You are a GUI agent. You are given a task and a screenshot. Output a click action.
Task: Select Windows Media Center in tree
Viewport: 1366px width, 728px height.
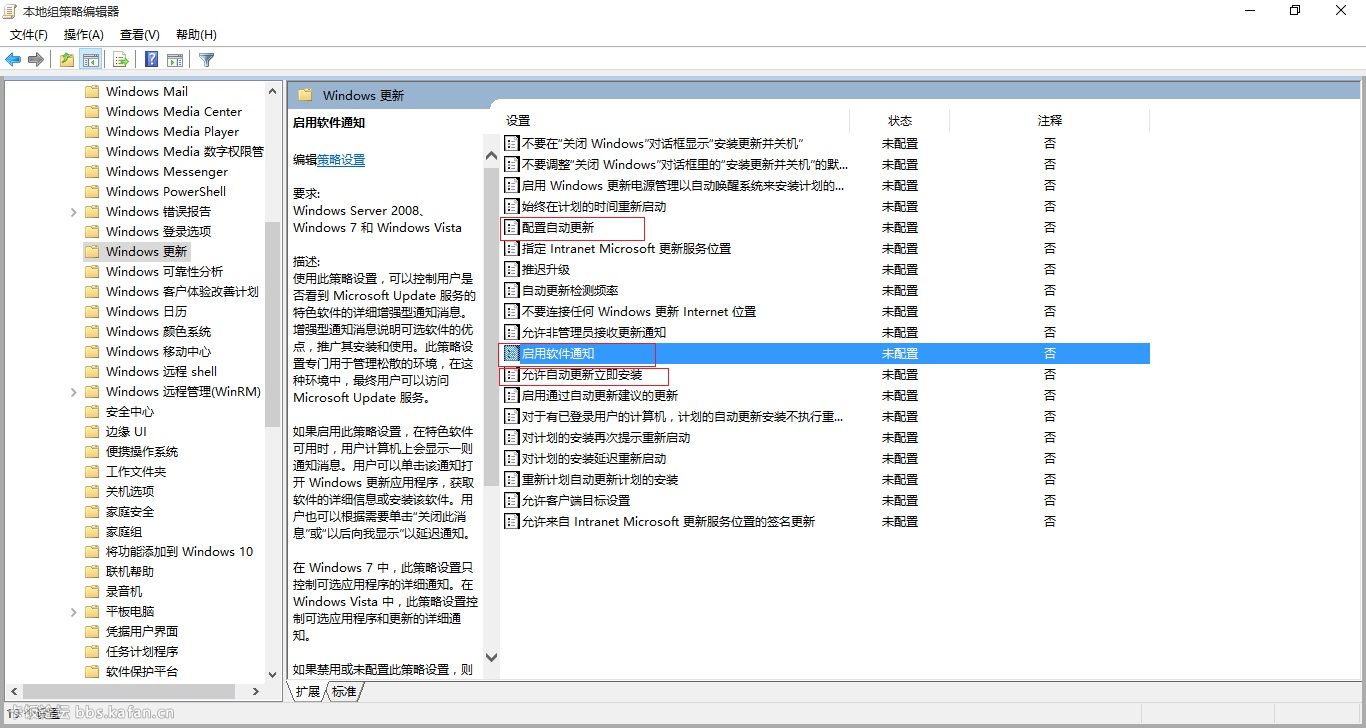point(174,111)
